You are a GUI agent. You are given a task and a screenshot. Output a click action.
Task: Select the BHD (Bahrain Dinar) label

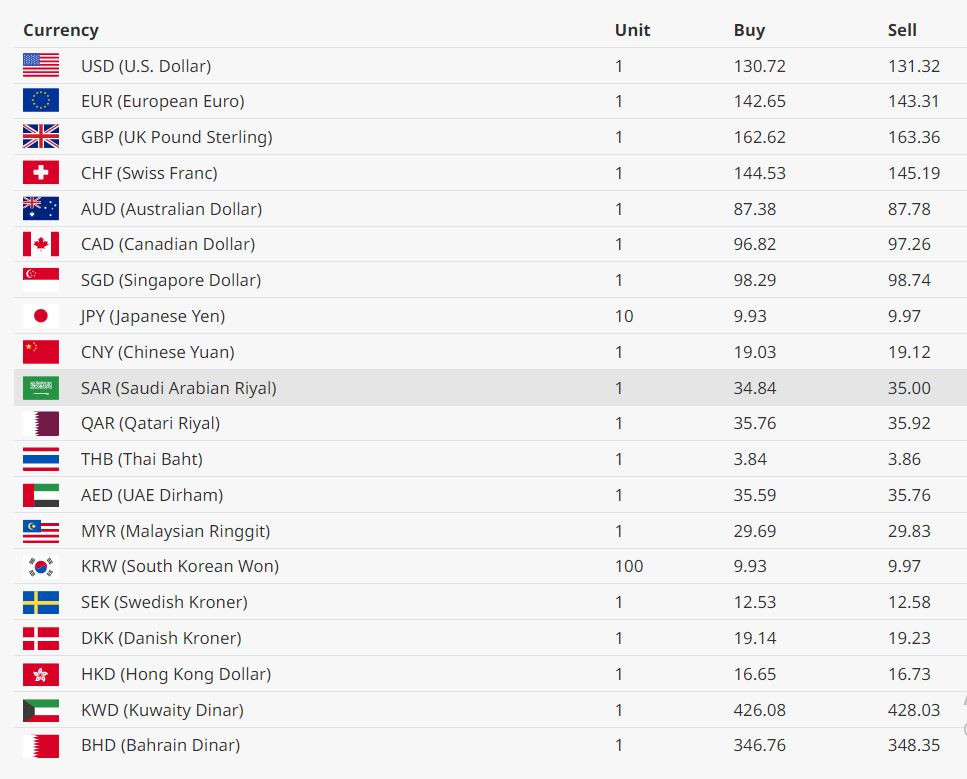(x=160, y=745)
